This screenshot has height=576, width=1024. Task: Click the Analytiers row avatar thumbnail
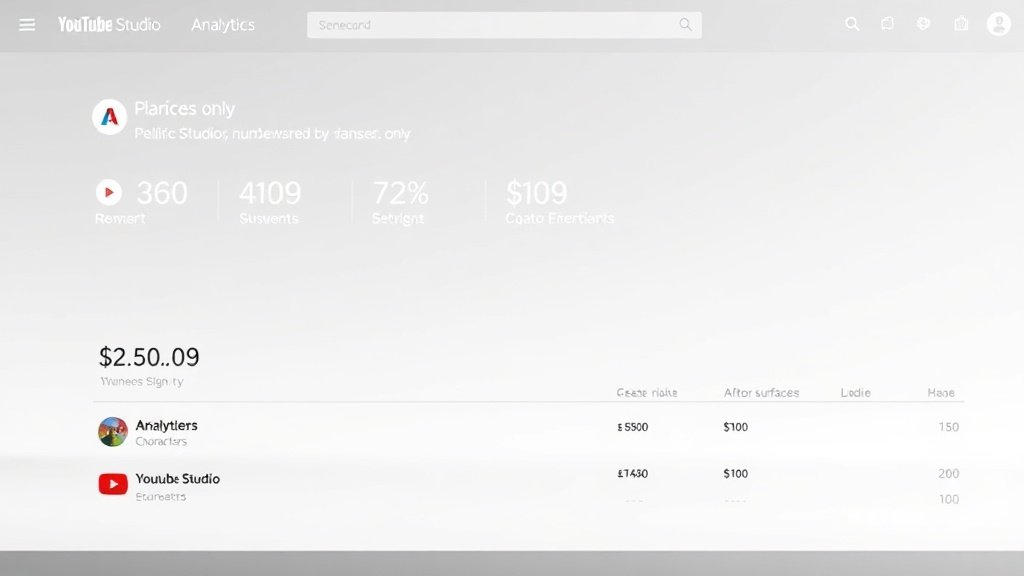[113, 432]
